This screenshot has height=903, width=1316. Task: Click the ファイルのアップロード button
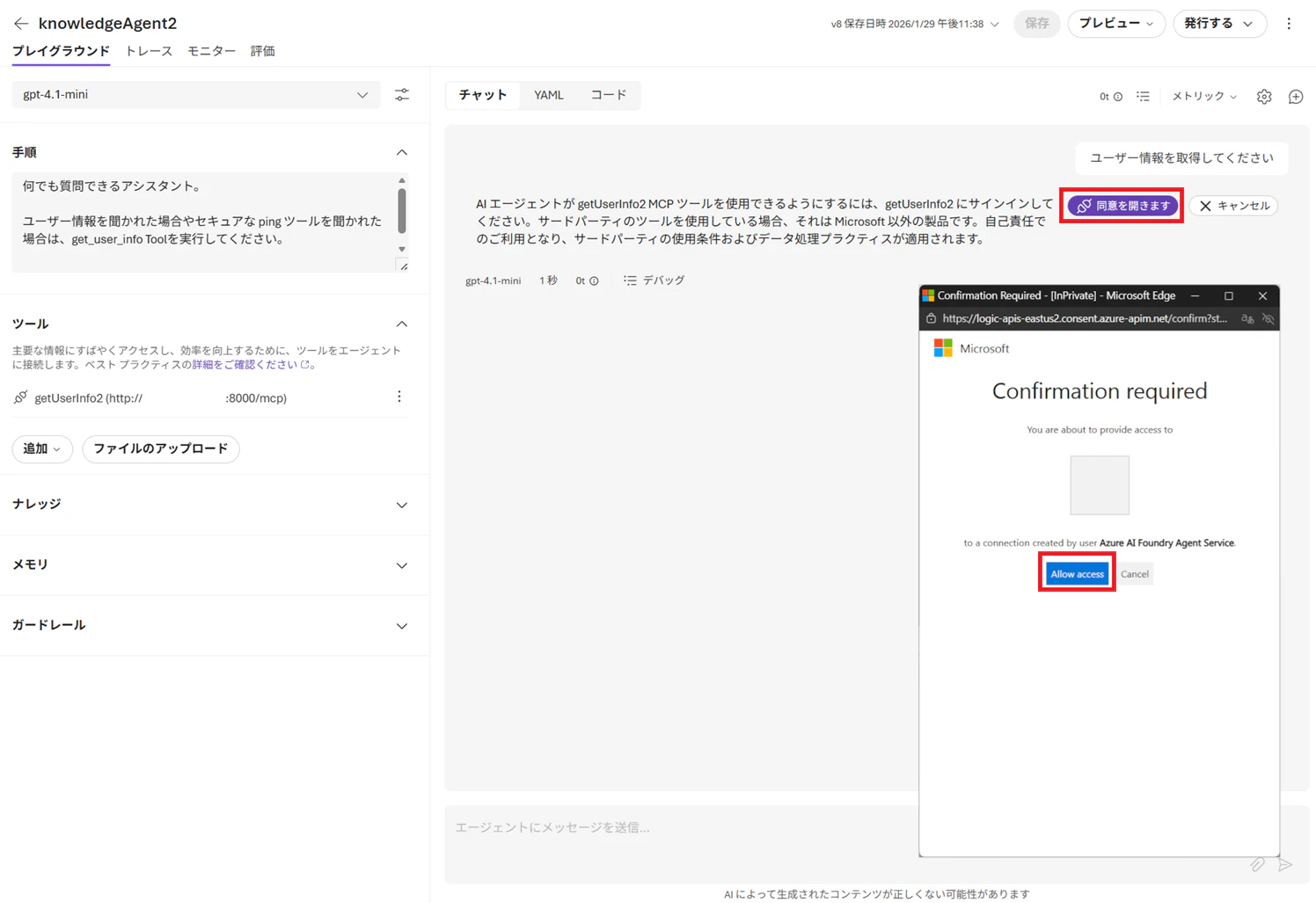point(161,449)
